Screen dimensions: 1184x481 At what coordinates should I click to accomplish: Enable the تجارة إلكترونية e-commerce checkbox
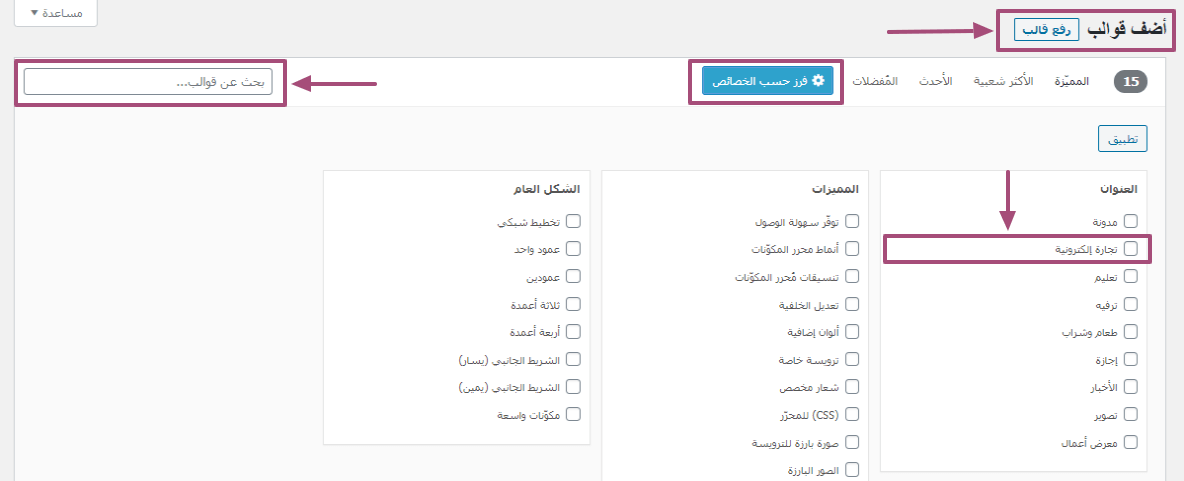[1131, 249]
